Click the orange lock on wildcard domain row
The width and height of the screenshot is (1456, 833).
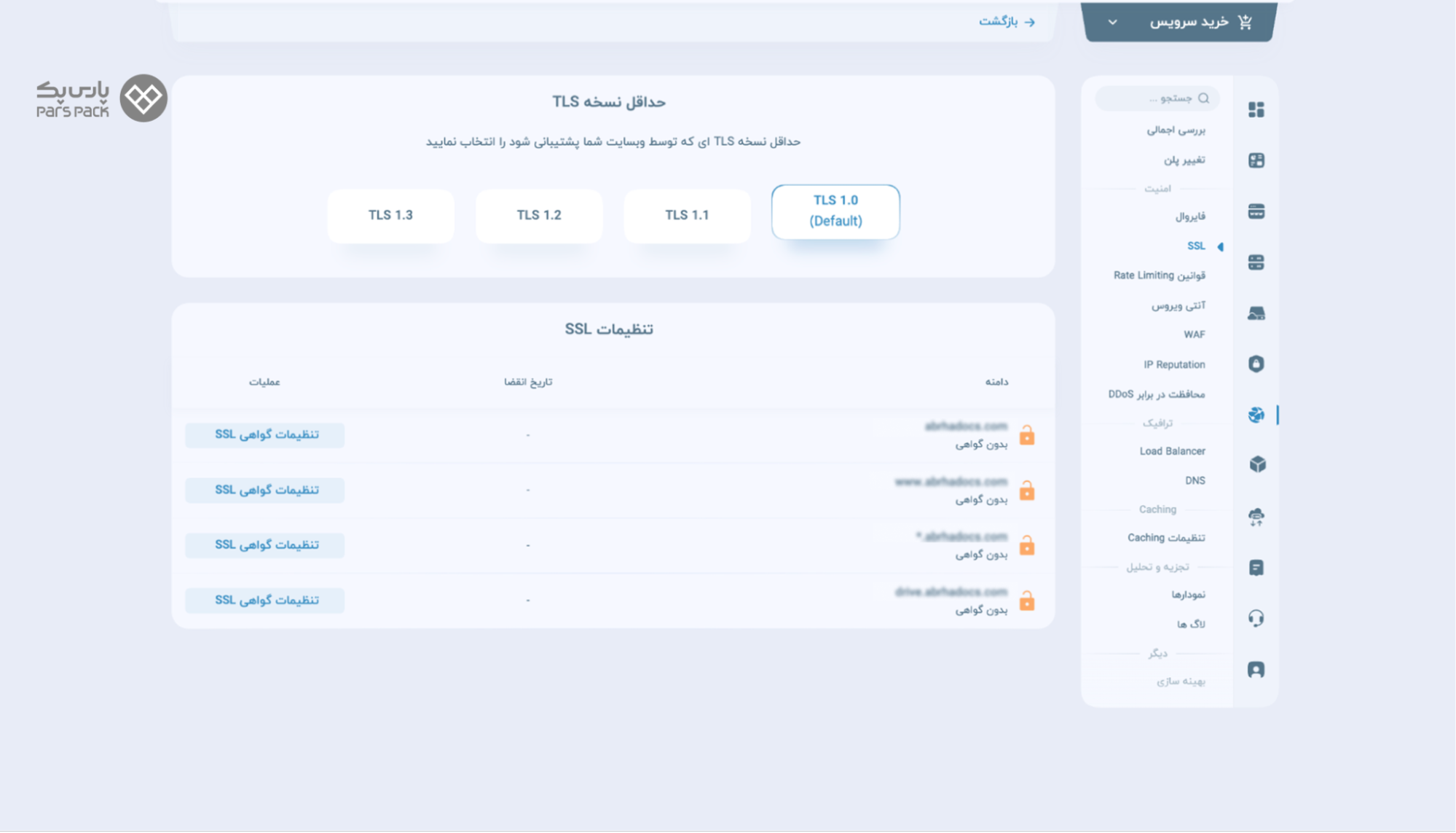pyautogui.click(x=1026, y=545)
